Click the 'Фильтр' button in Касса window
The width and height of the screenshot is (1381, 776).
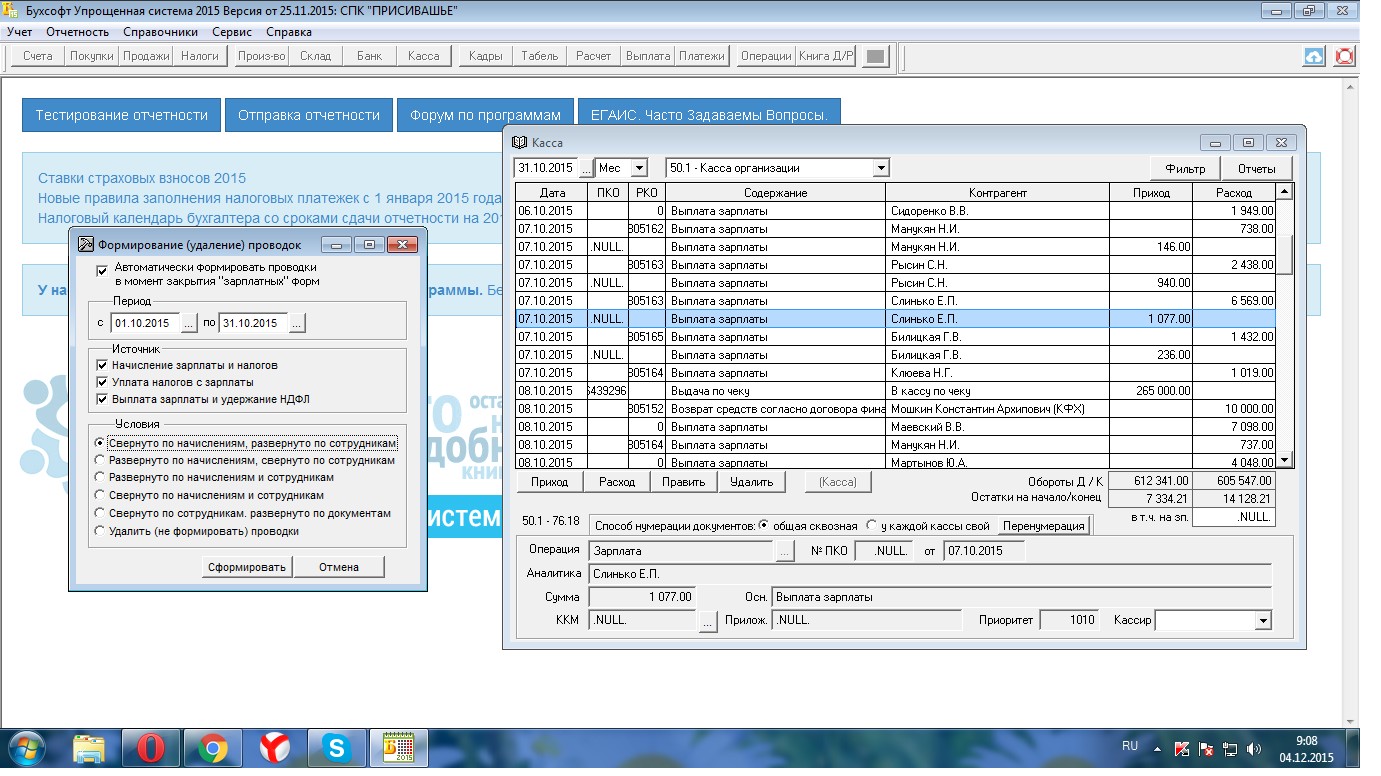tap(1185, 168)
